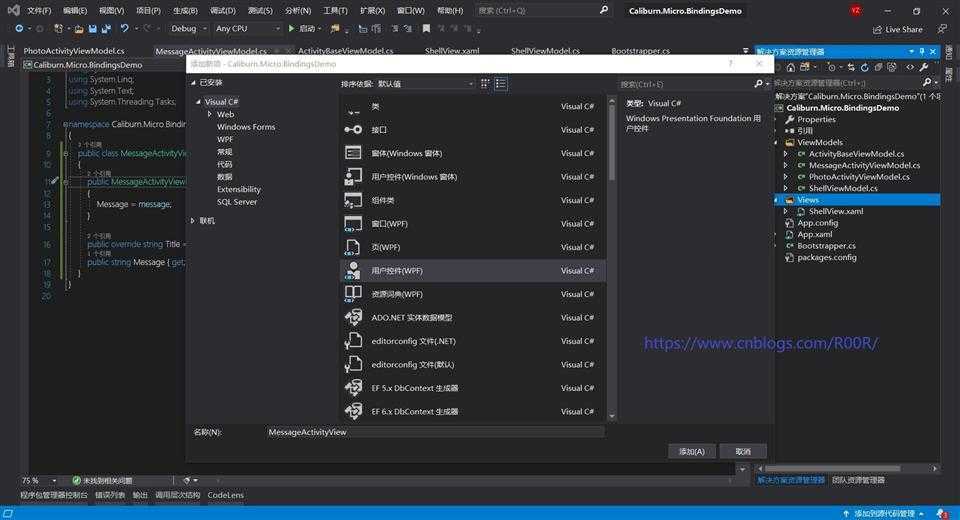Expand the Web category node
The width and height of the screenshot is (960, 520).
pos(210,115)
